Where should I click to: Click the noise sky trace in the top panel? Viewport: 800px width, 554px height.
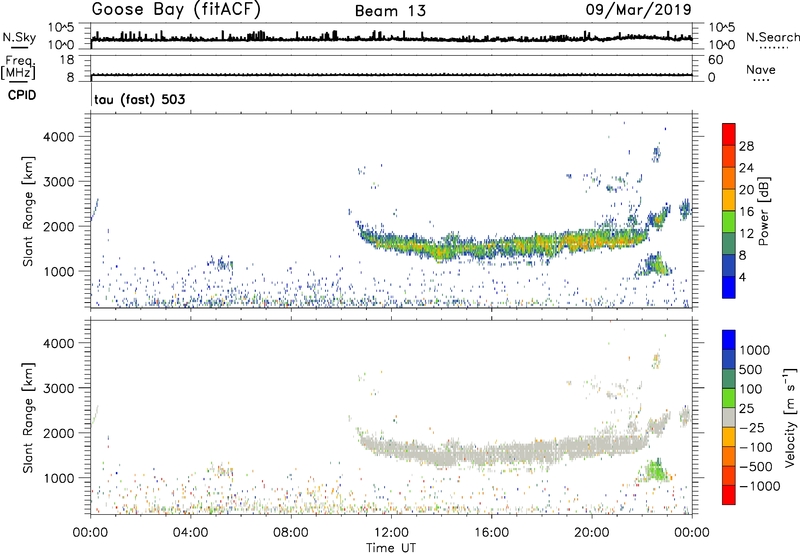point(391,37)
